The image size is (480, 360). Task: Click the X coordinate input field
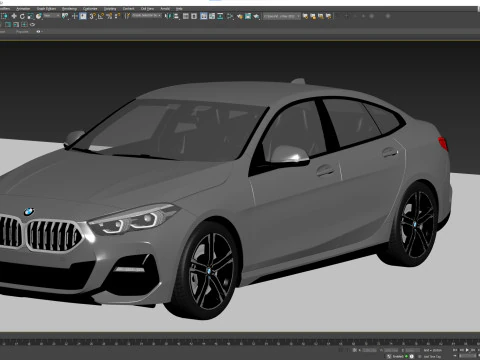coord(369,350)
